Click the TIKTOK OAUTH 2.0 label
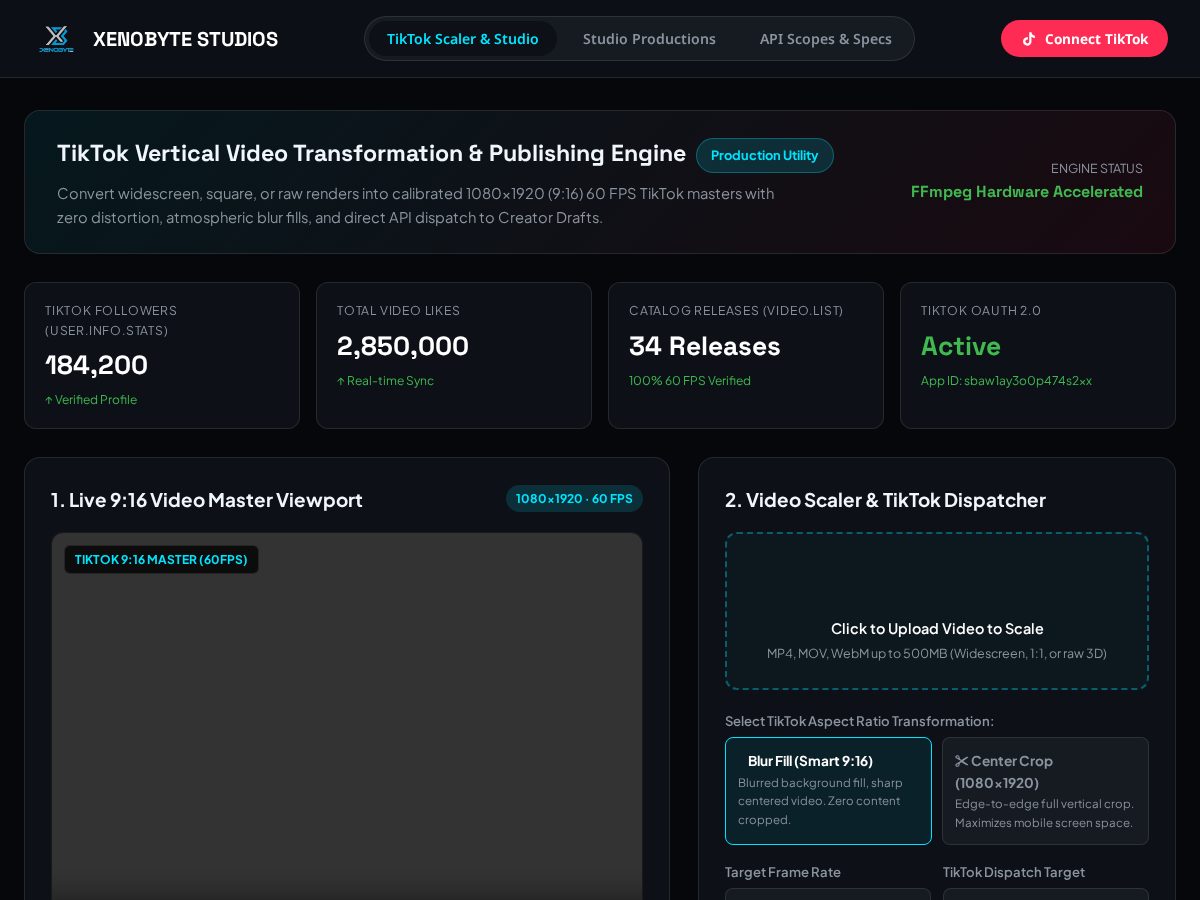 click(981, 311)
